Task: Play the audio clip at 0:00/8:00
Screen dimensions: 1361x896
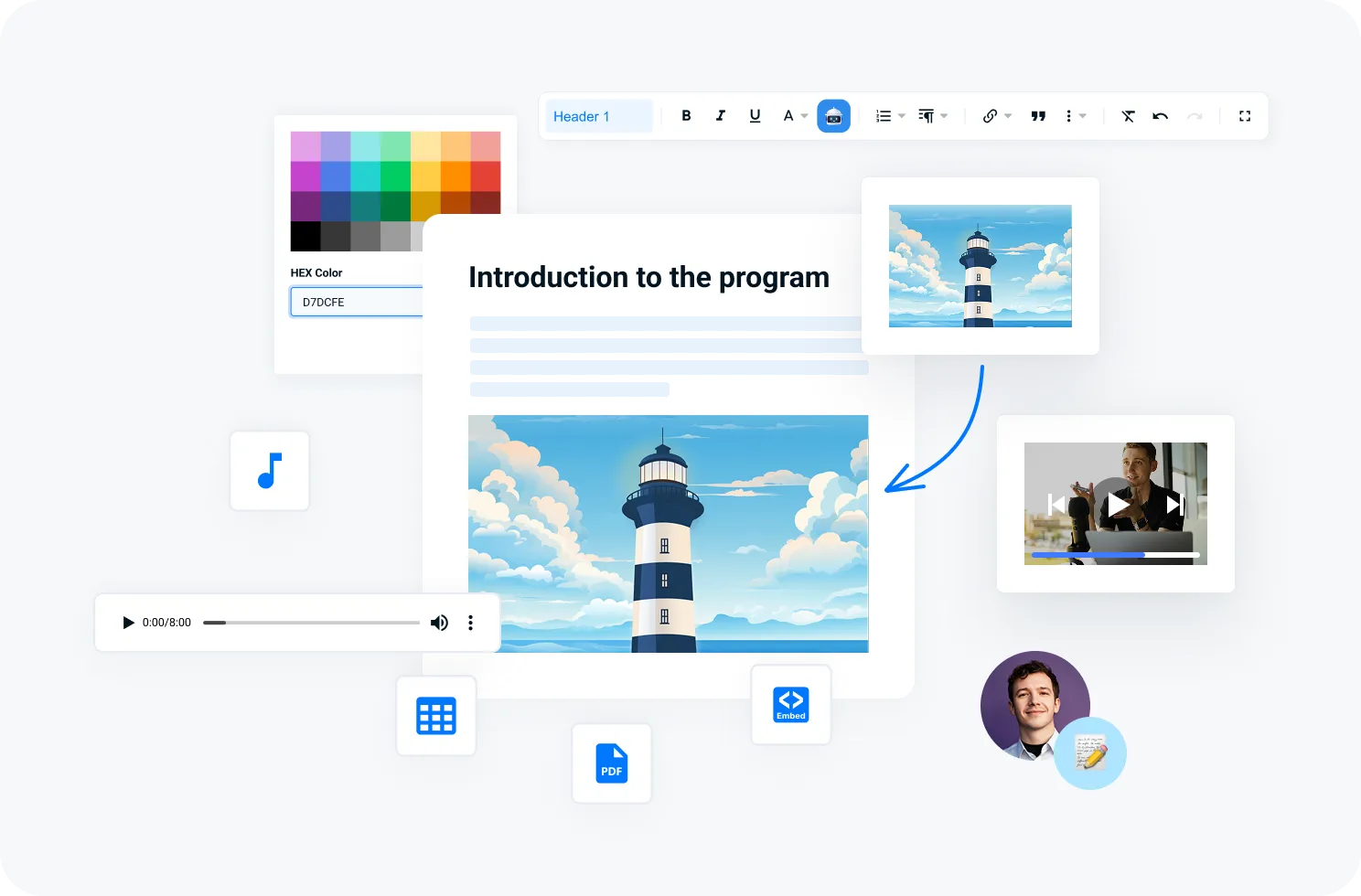Action: 128,623
